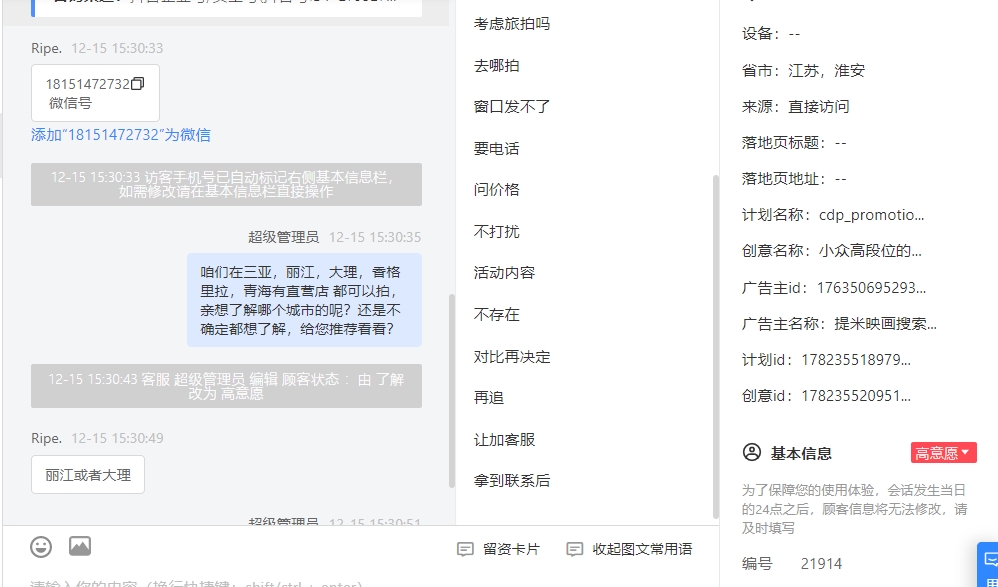Image resolution: width=998 pixels, height=587 pixels.
Task: Select the quick phrase 考虑旅拍吗
Action: (512, 24)
